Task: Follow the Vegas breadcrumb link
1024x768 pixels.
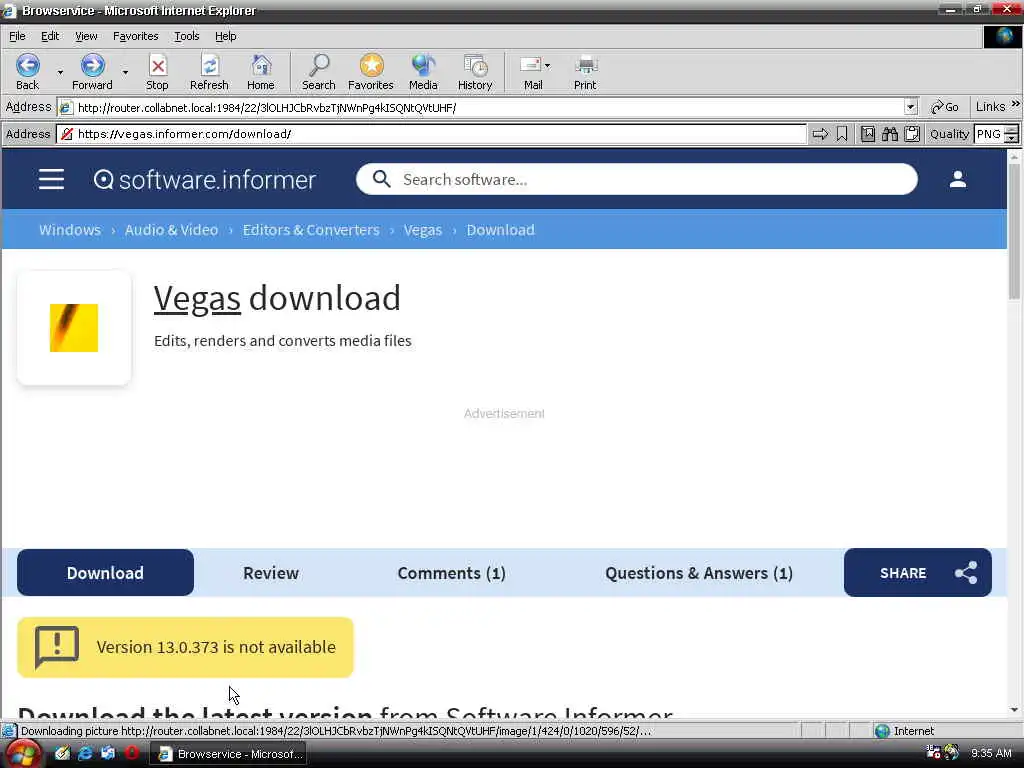Action: tap(423, 230)
